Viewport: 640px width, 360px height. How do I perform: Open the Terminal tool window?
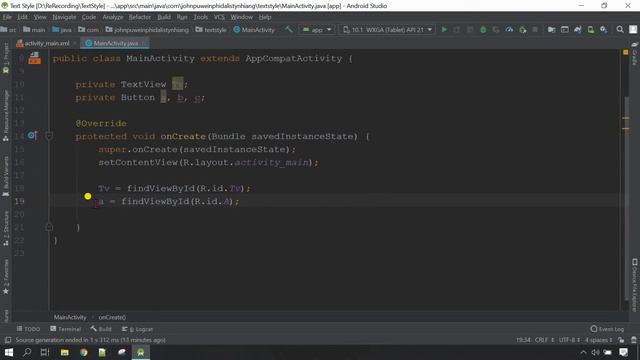click(x=66, y=329)
